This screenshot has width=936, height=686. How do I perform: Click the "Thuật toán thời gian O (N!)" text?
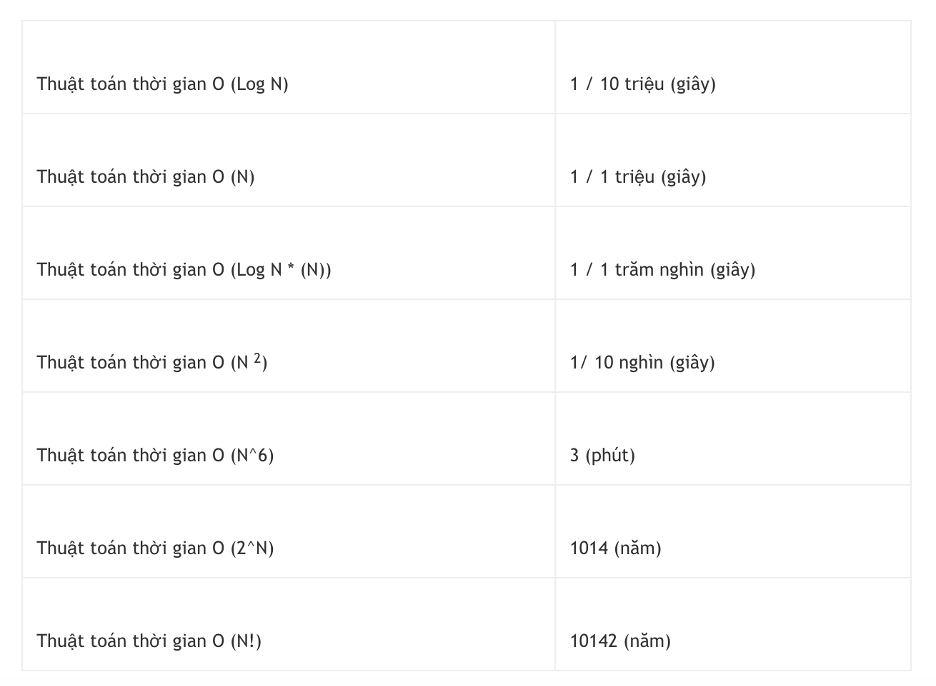pyautogui.click(x=149, y=641)
